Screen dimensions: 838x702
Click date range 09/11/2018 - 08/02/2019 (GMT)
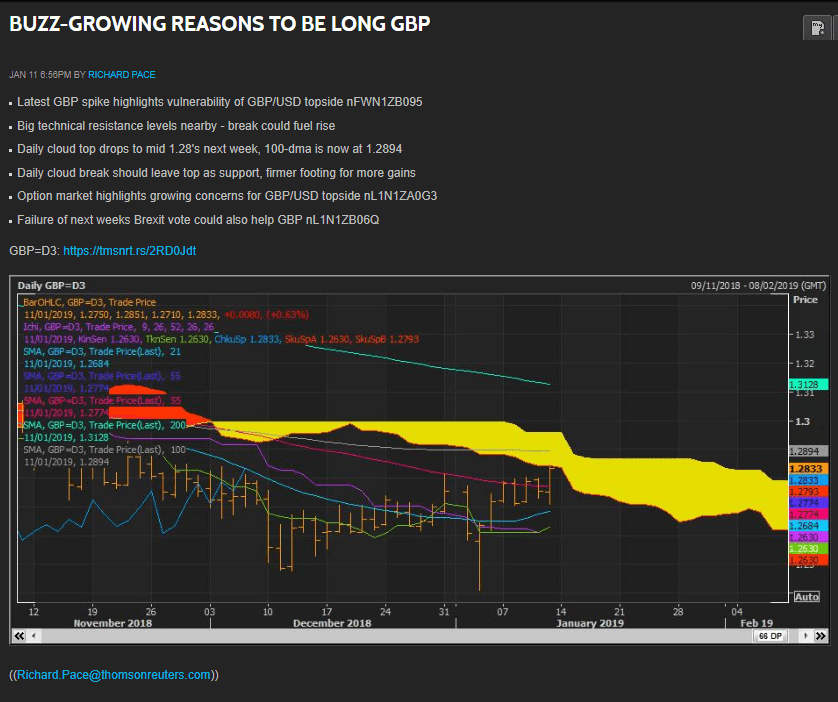[x=758, y=286]
